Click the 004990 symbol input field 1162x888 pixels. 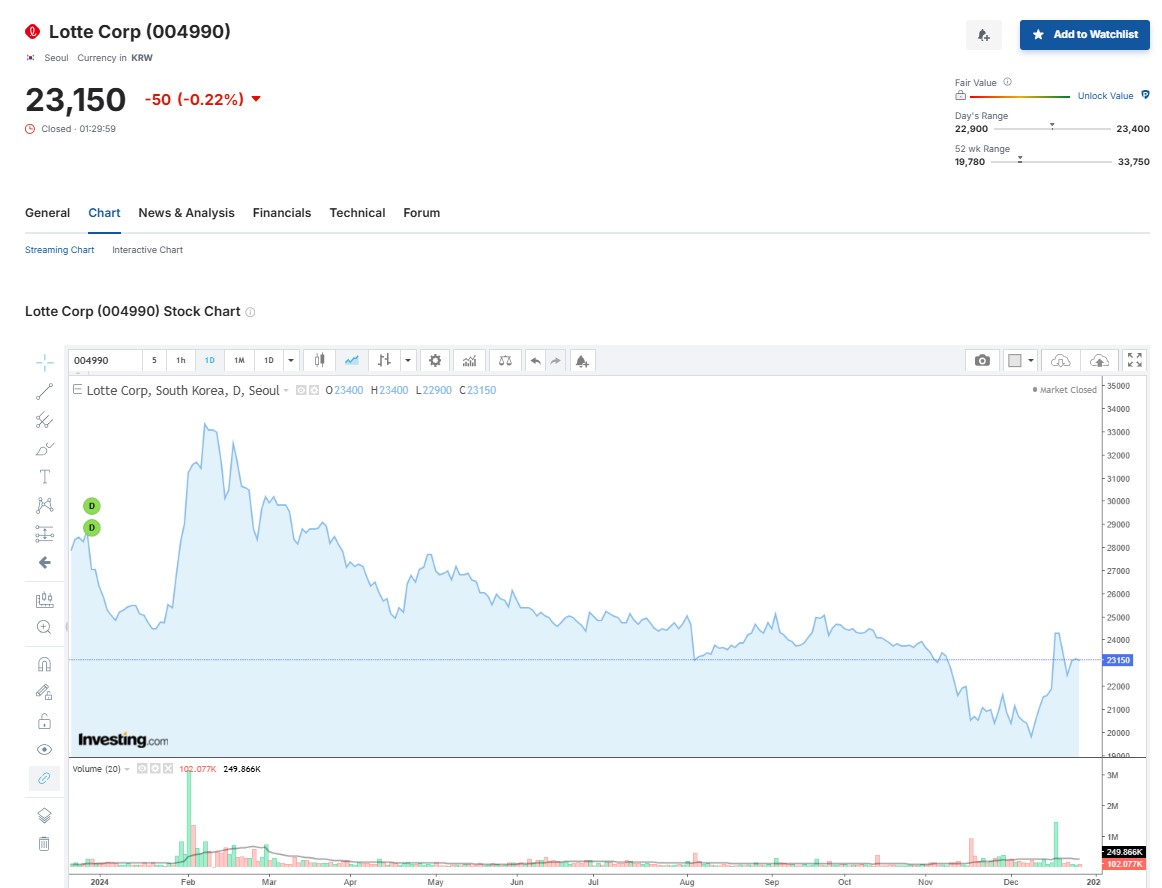click(x=104, y=360)
